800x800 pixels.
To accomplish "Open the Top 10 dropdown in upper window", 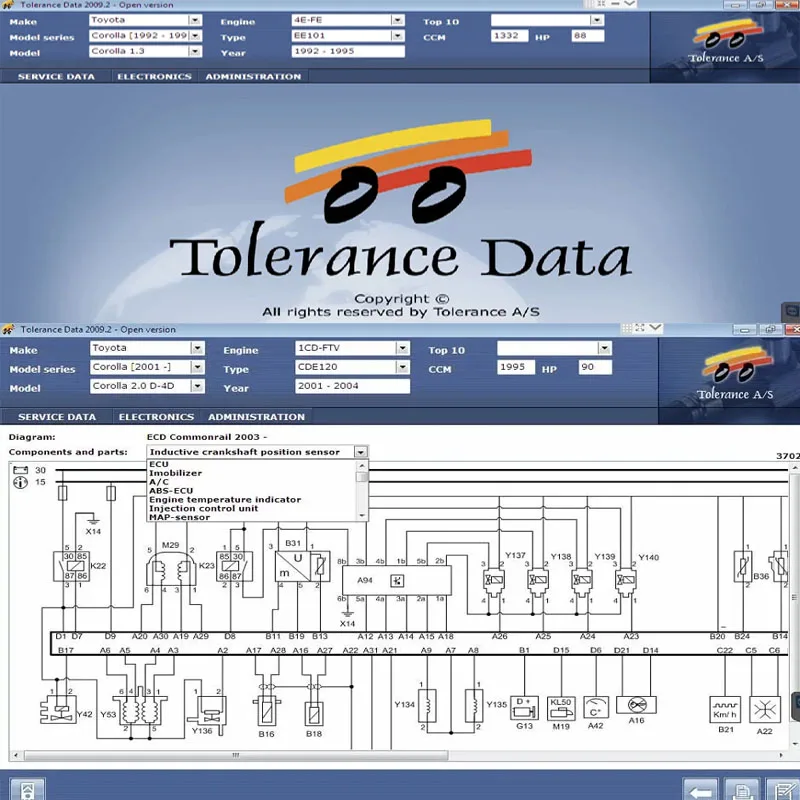I will pyautogui.click(x=597, y=20).
